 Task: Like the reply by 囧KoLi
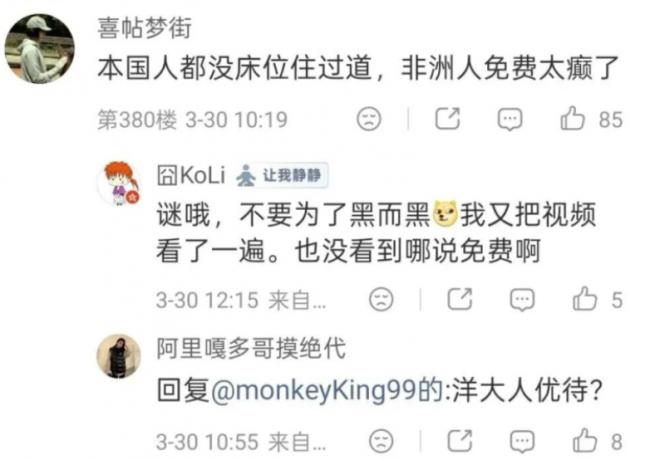[585, 299]
